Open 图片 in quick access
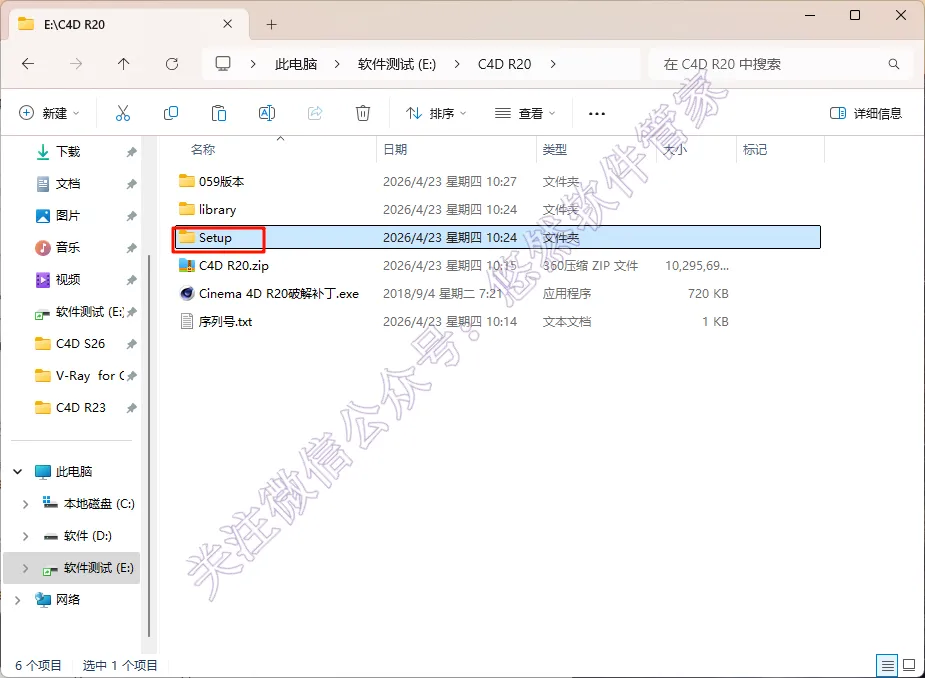 pyautogui.click(x=68, y=216)
